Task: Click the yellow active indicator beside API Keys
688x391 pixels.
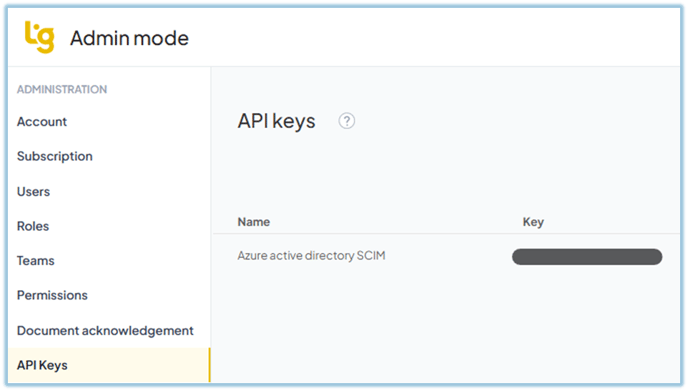Action: [209, 365]
